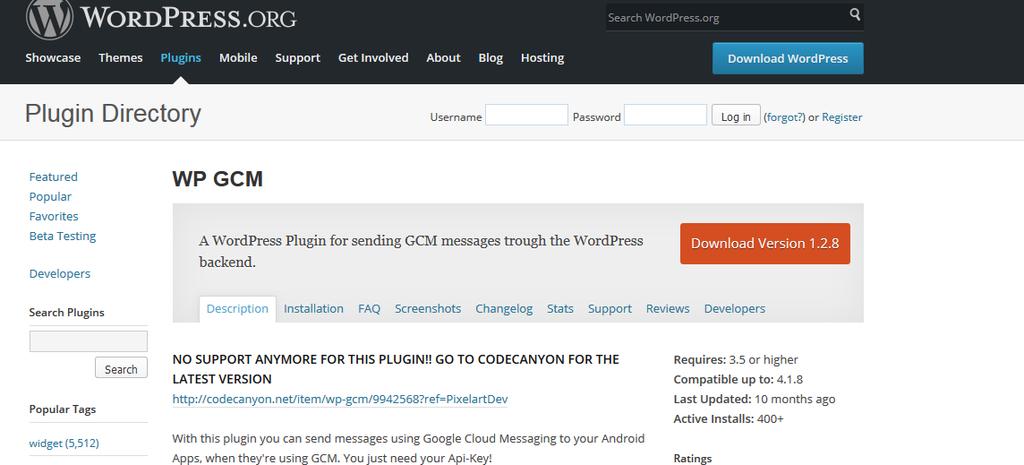Switch to the Stats tab

(560, 309)
